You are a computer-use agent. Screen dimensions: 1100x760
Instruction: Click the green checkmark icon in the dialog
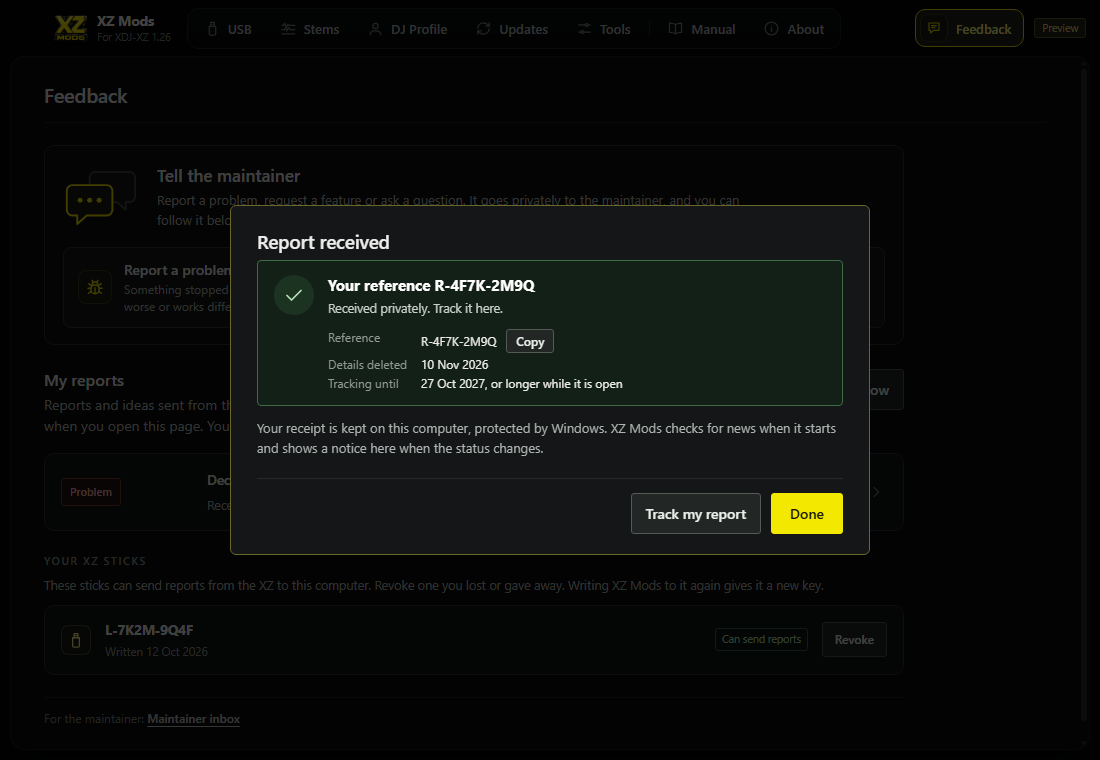coord(294,295)
